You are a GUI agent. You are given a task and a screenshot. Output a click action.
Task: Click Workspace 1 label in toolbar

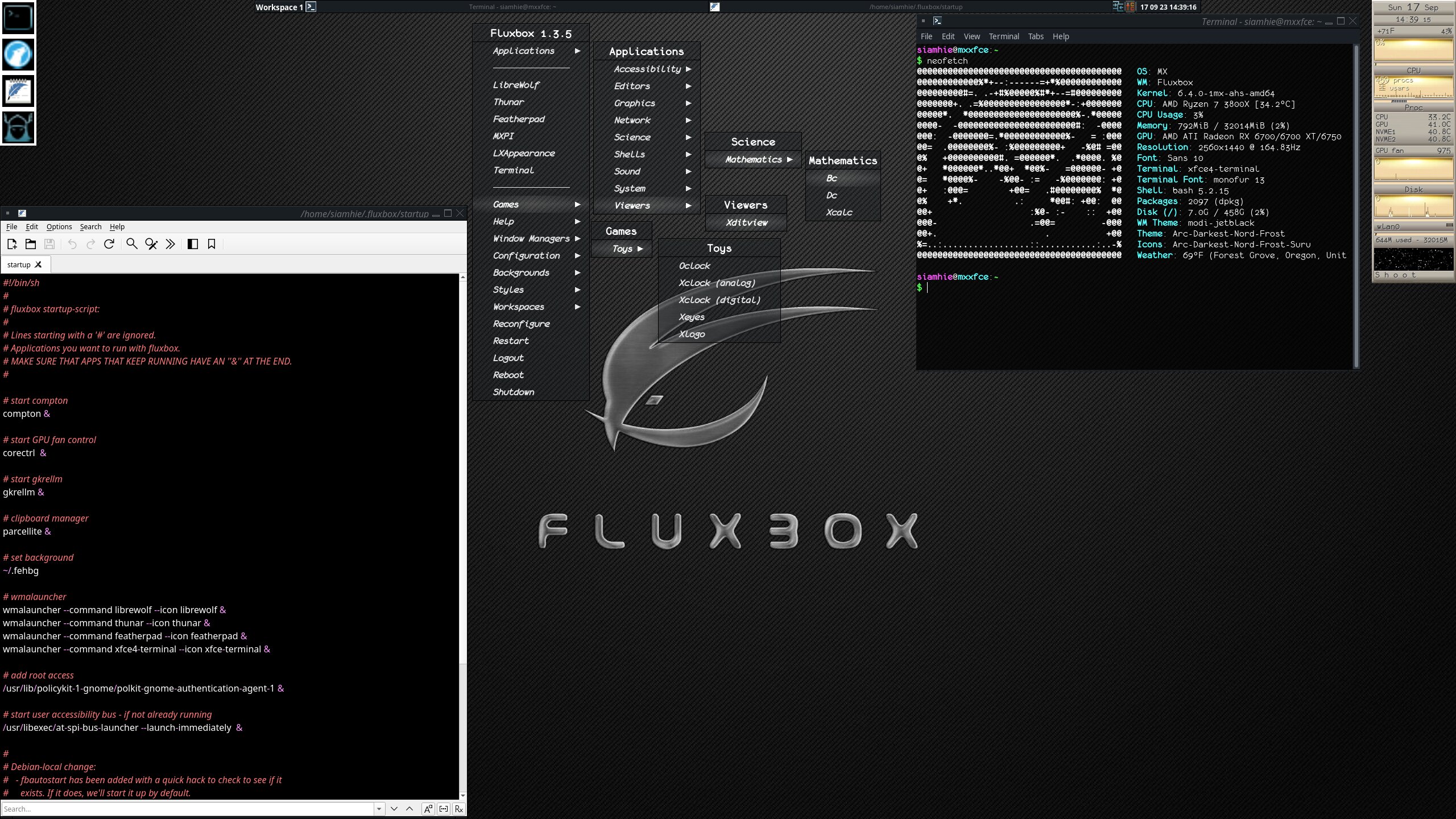(x=279, y=7)
